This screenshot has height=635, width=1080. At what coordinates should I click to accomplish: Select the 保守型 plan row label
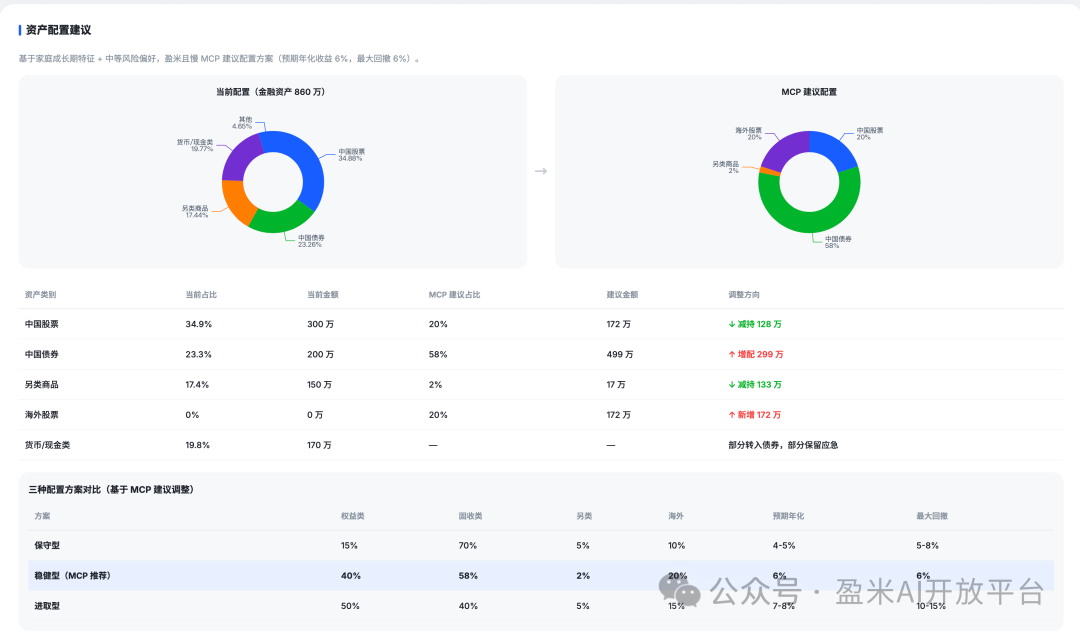[x=47, y=545]
